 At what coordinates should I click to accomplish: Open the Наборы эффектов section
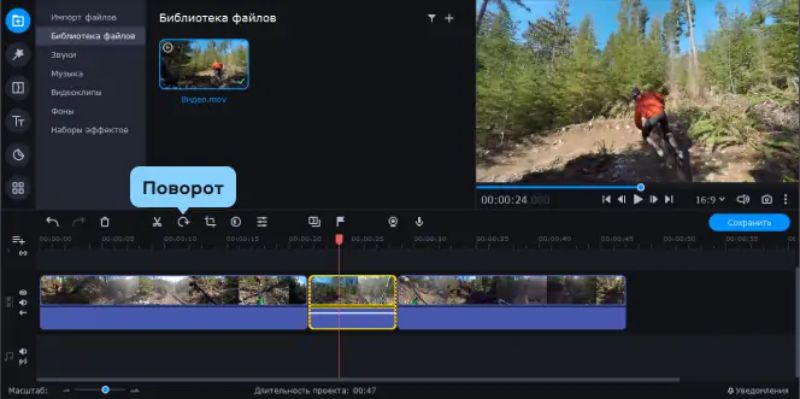tap(89, 130)
